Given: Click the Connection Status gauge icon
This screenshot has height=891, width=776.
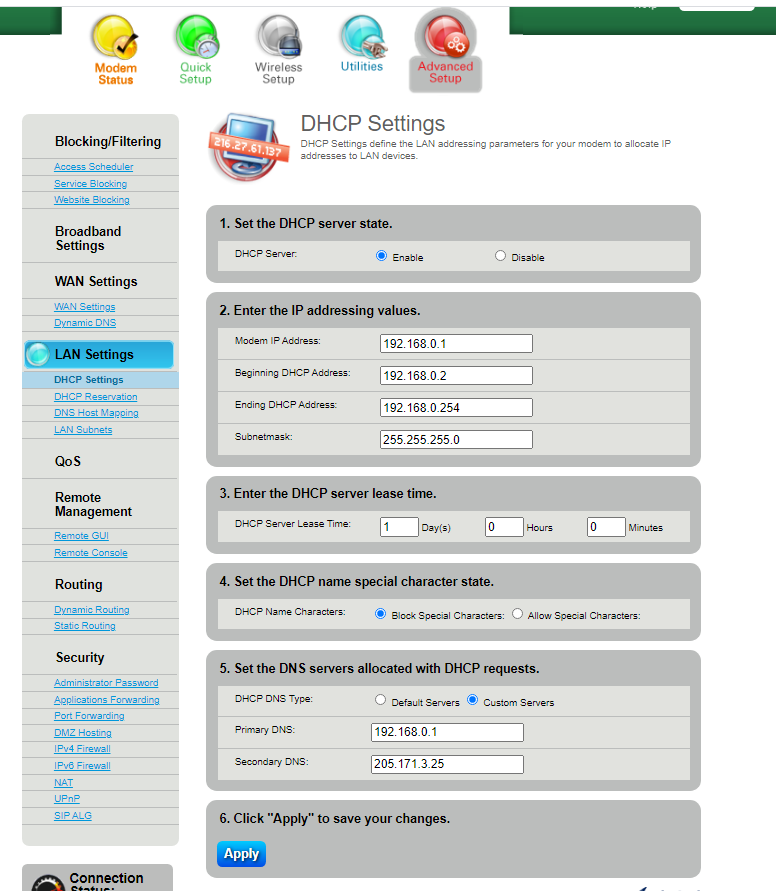Looking at the screenshot, I should [48, 882].
